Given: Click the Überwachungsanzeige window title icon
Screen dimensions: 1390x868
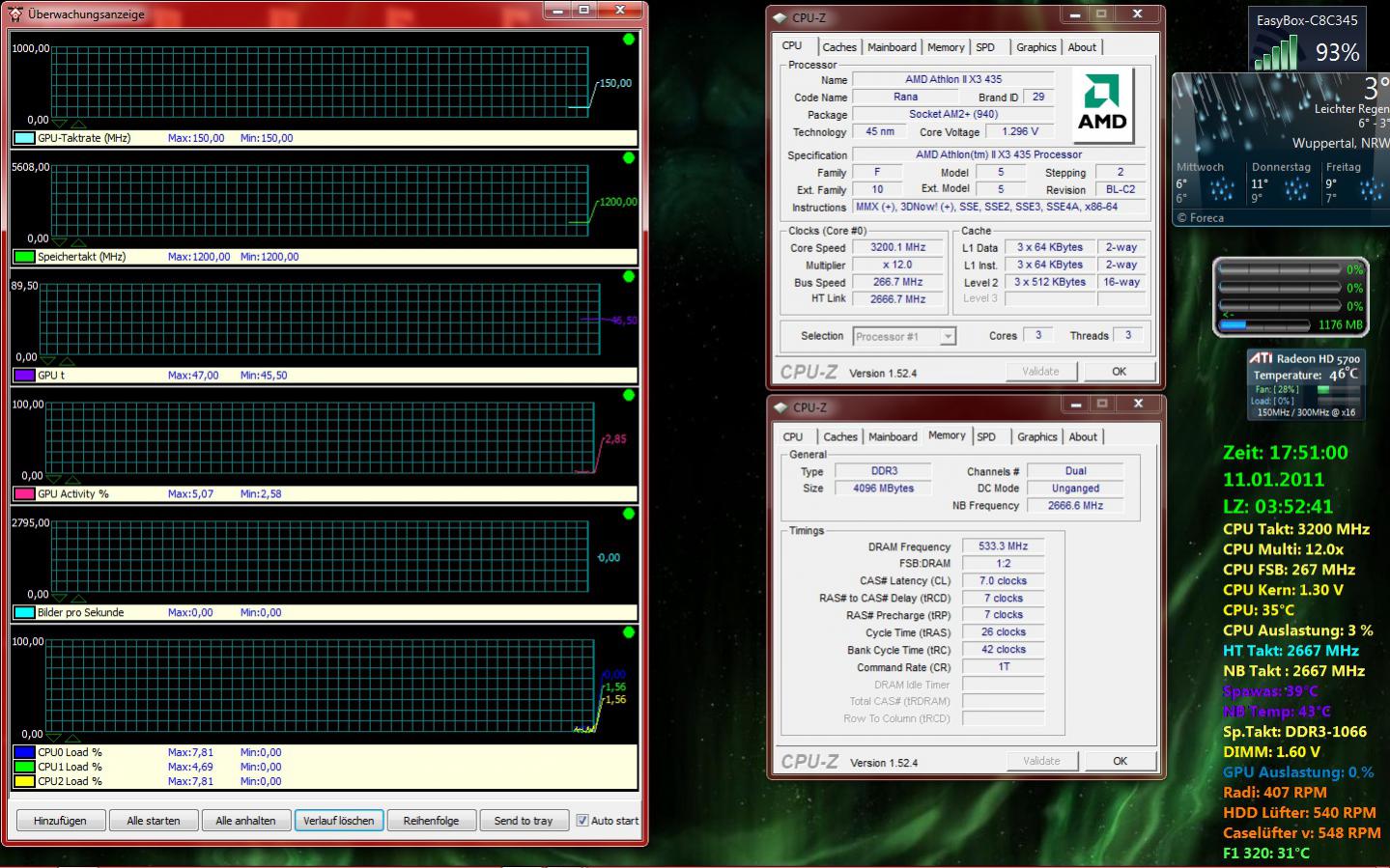Looking at the screenshot, I should (15, 14).
